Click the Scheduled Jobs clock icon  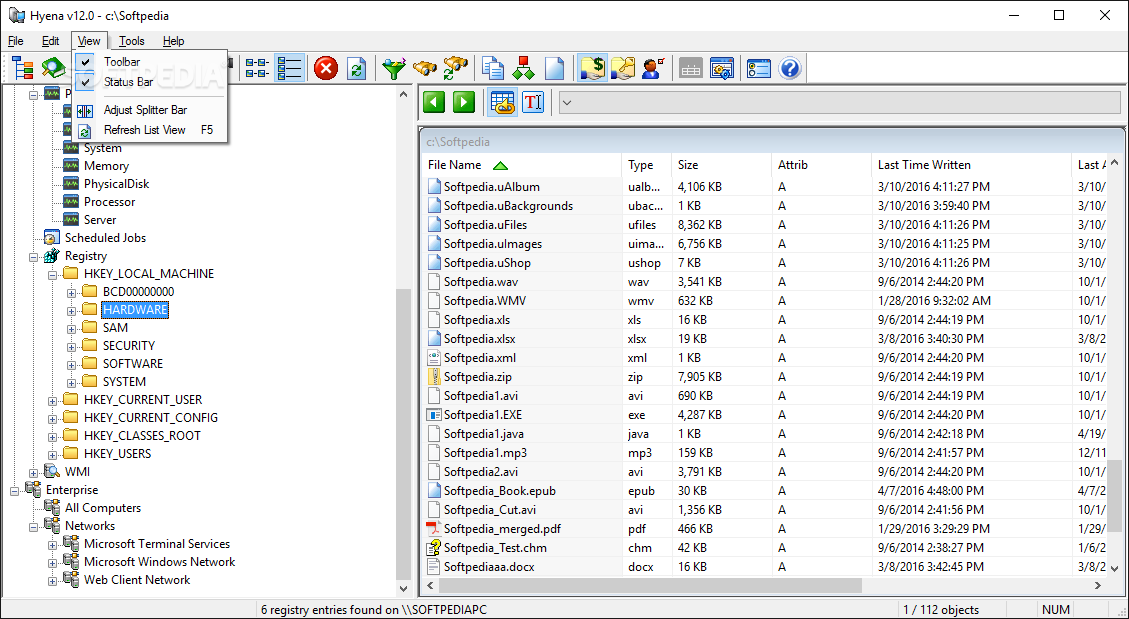[x=52, y=238]
